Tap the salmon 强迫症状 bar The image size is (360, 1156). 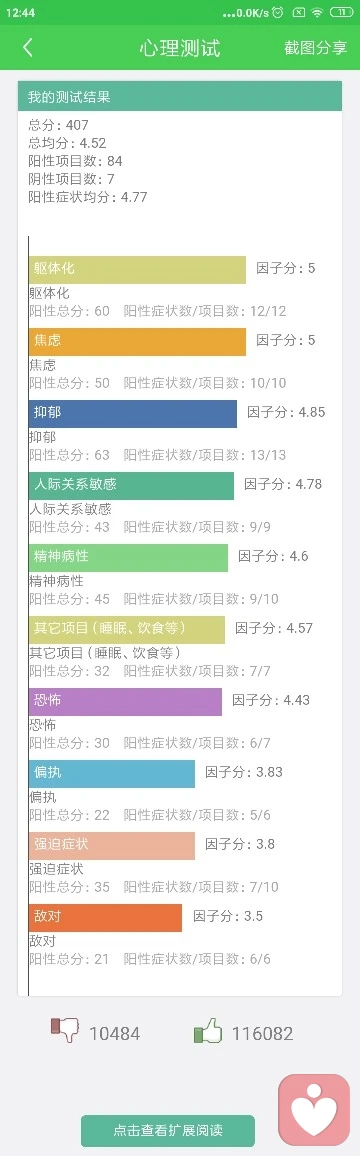pyautogui.click(x=112, y=846)
